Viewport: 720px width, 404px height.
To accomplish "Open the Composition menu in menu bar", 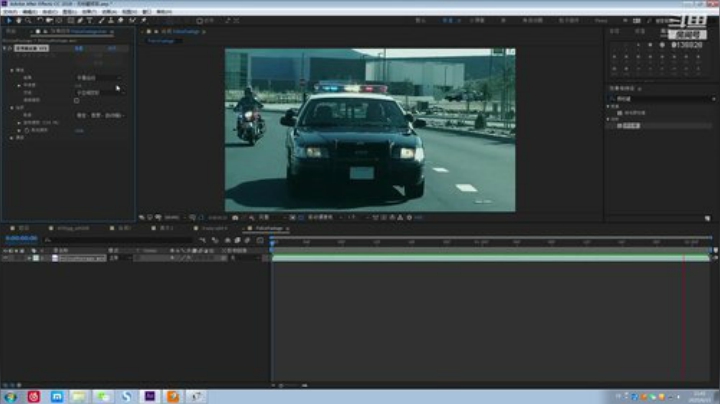I will [x=50, y=11].
